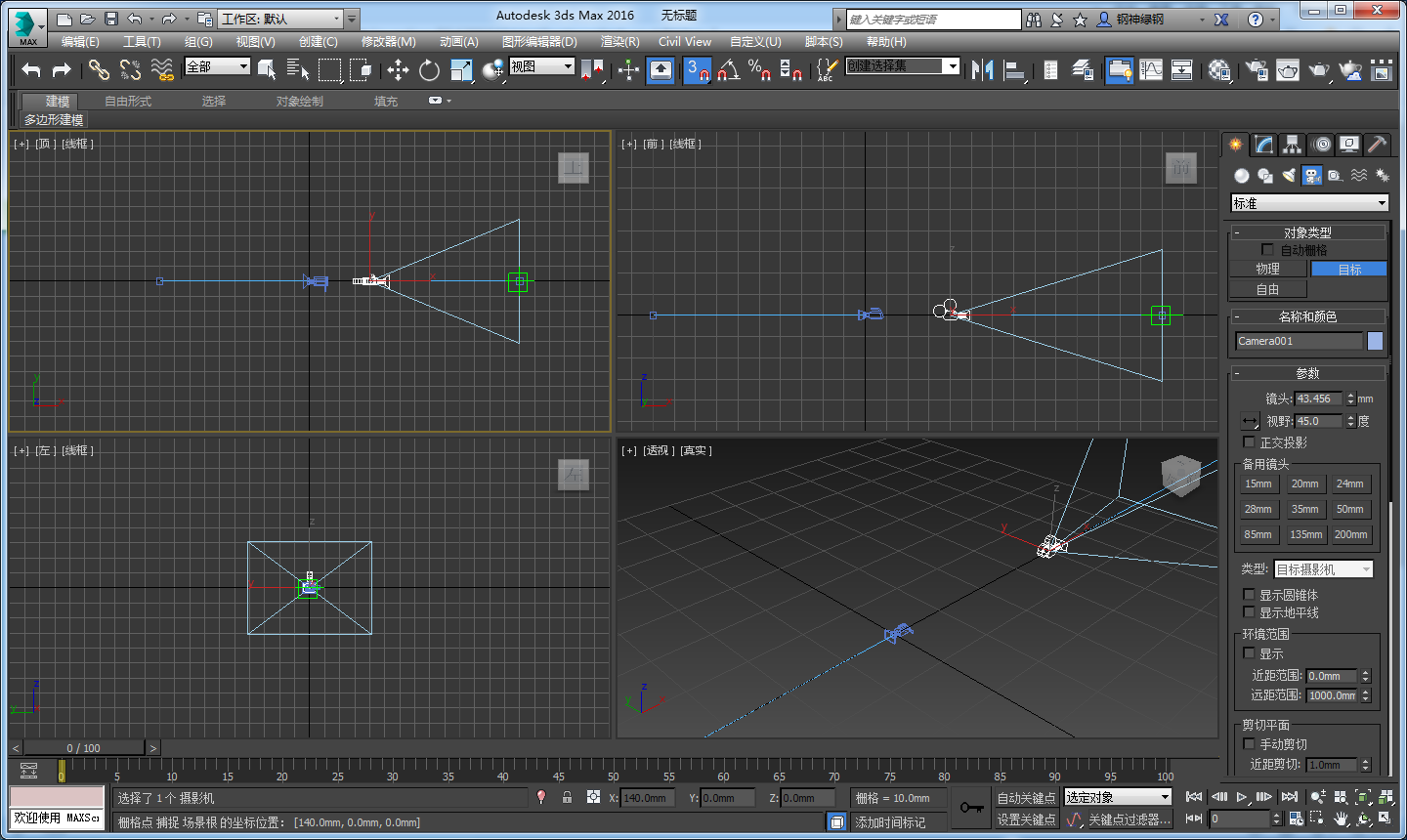Click the 自由 camera button
The height and width of the screenshot is (840, 1407).
pyautogui.click(x=1268, y=290)
